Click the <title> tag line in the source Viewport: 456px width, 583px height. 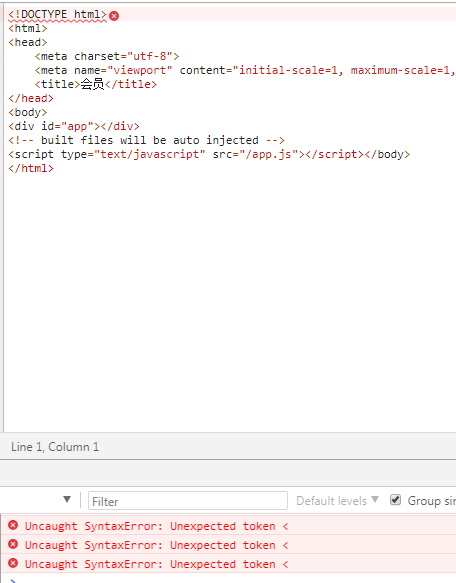(96, 84)
